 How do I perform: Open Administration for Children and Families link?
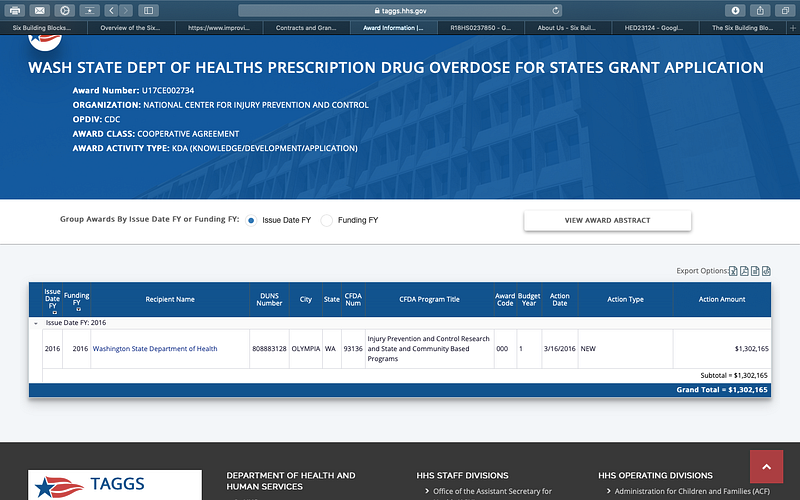click(x=692, y=491)
